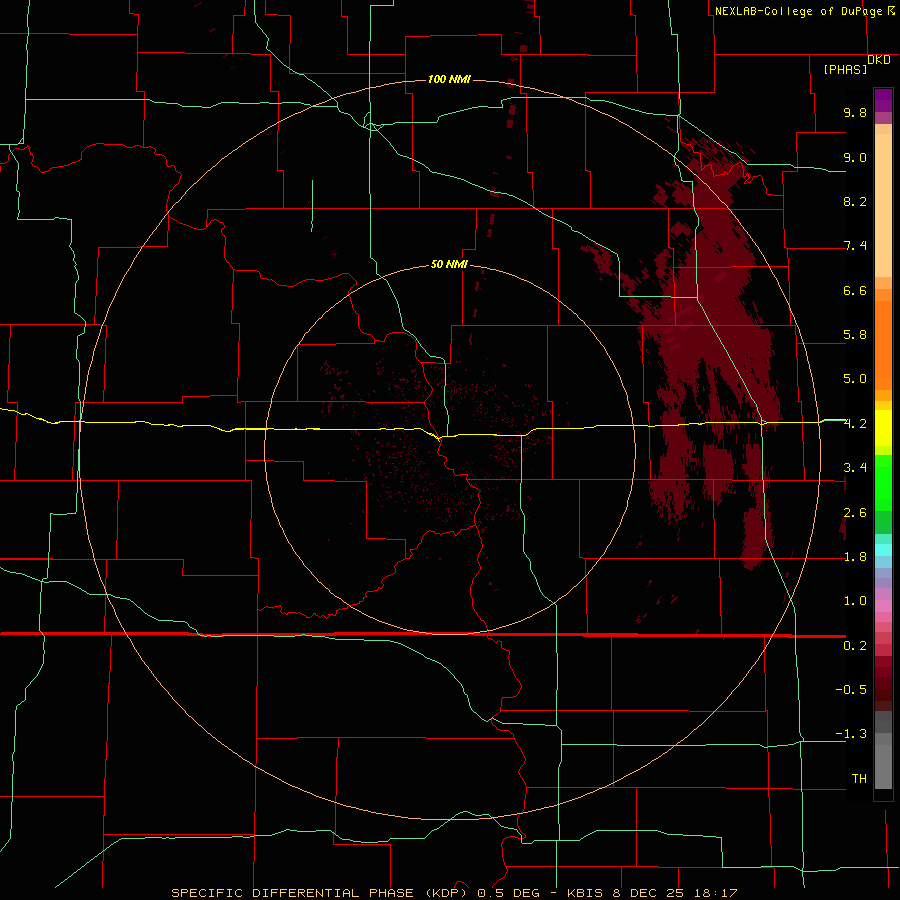Click the 1.0 legend value
Screen dimensions: 900x900
point(855,601)
